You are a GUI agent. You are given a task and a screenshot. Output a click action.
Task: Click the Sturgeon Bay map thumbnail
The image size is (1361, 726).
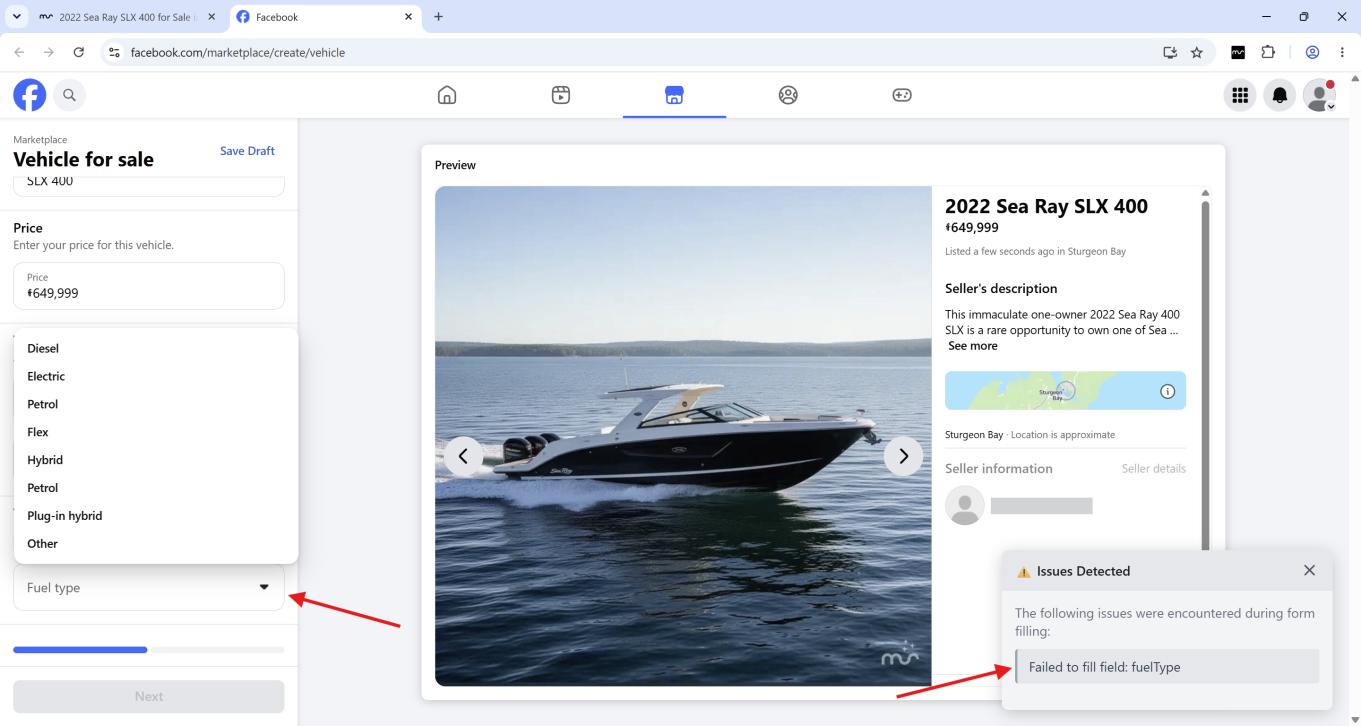click(1066, 391)
